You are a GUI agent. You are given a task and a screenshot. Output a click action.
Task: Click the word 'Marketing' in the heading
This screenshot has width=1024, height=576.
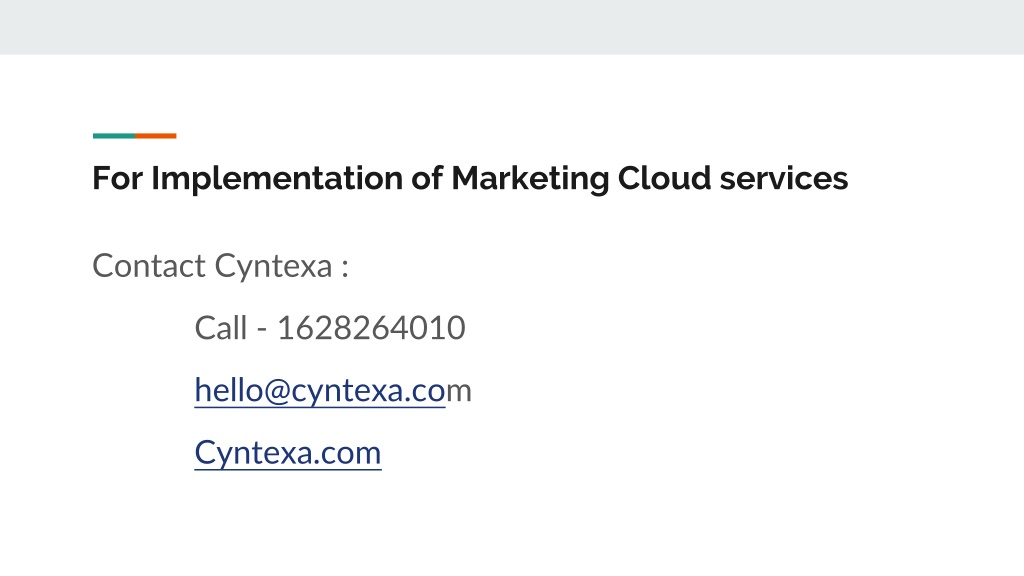(x=530, y=179)
